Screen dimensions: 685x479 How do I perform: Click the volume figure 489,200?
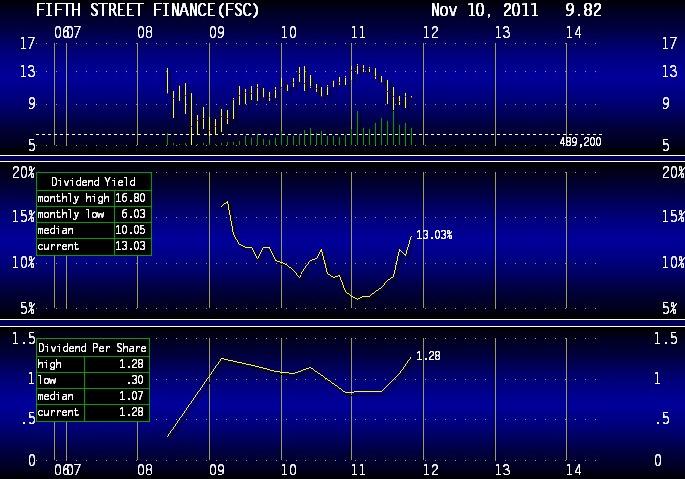581,142
